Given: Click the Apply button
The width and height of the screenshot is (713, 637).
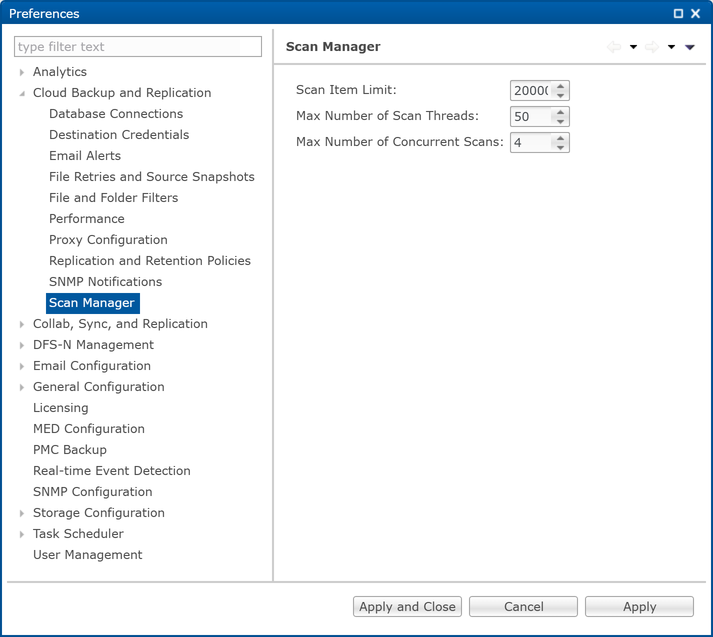Looking at the screenshot, I should [639, 607].
